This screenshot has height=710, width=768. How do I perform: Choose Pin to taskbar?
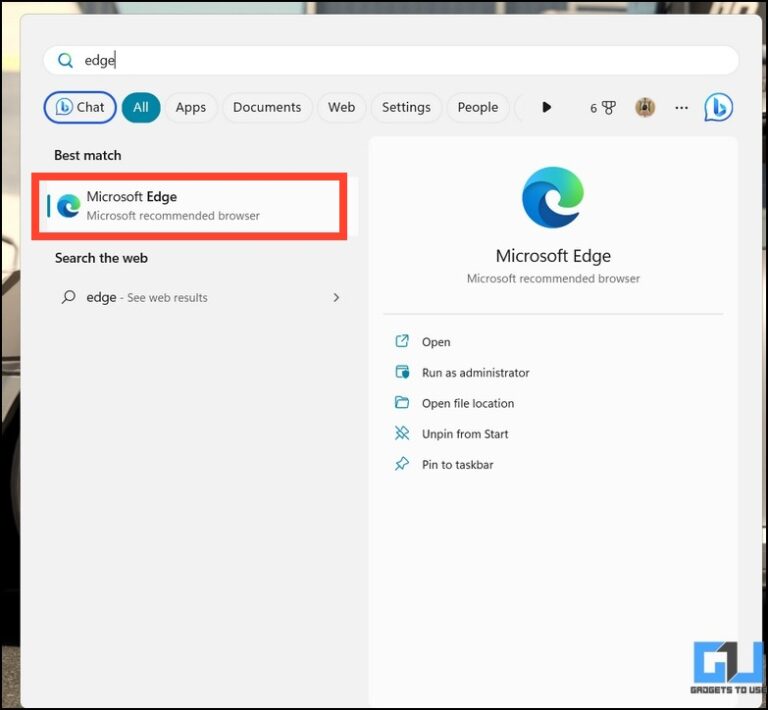click(457, 465)
